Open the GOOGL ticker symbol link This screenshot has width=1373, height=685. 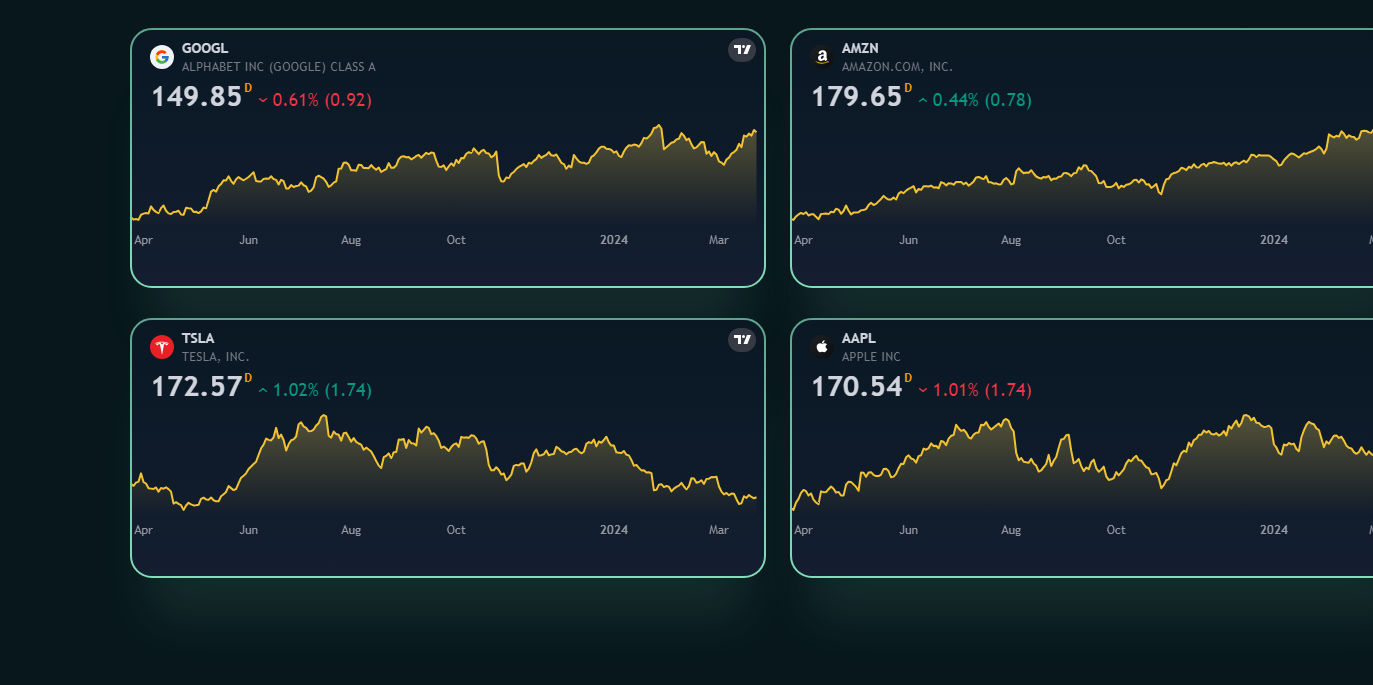[x=205, y=48]
